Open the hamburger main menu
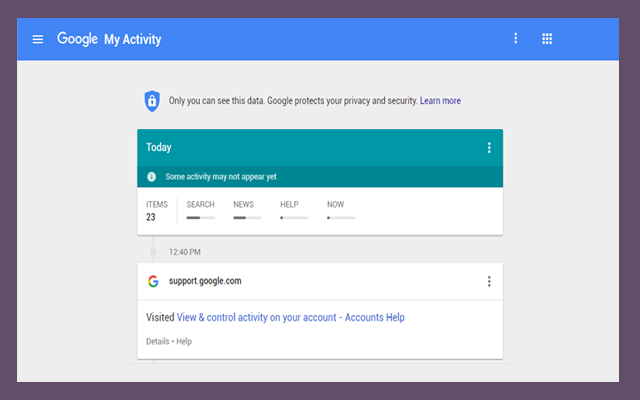This screenshot has height=400, width=640. [38, 39]
